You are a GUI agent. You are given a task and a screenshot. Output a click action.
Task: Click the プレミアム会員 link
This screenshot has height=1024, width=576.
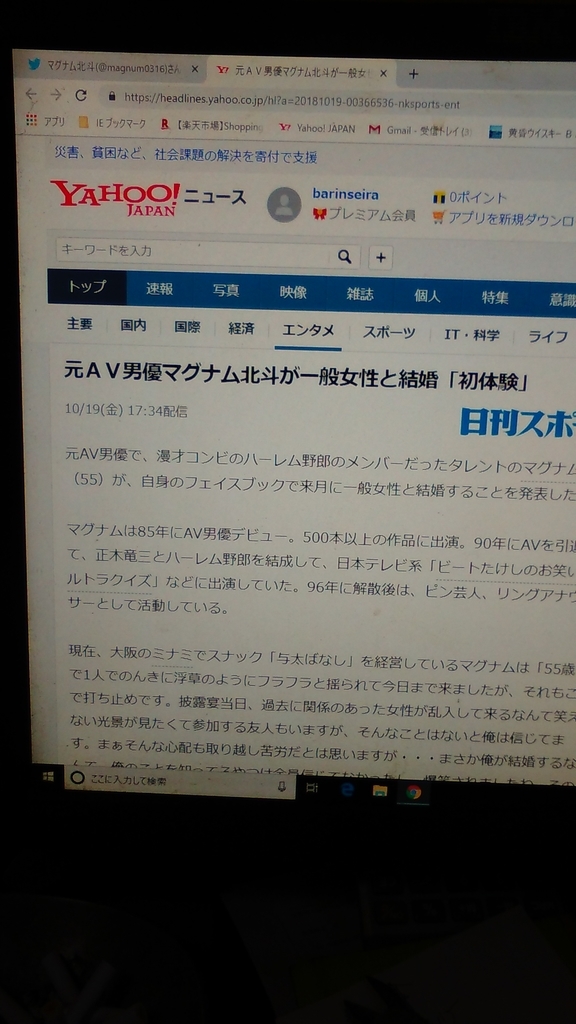pos(364,214)
